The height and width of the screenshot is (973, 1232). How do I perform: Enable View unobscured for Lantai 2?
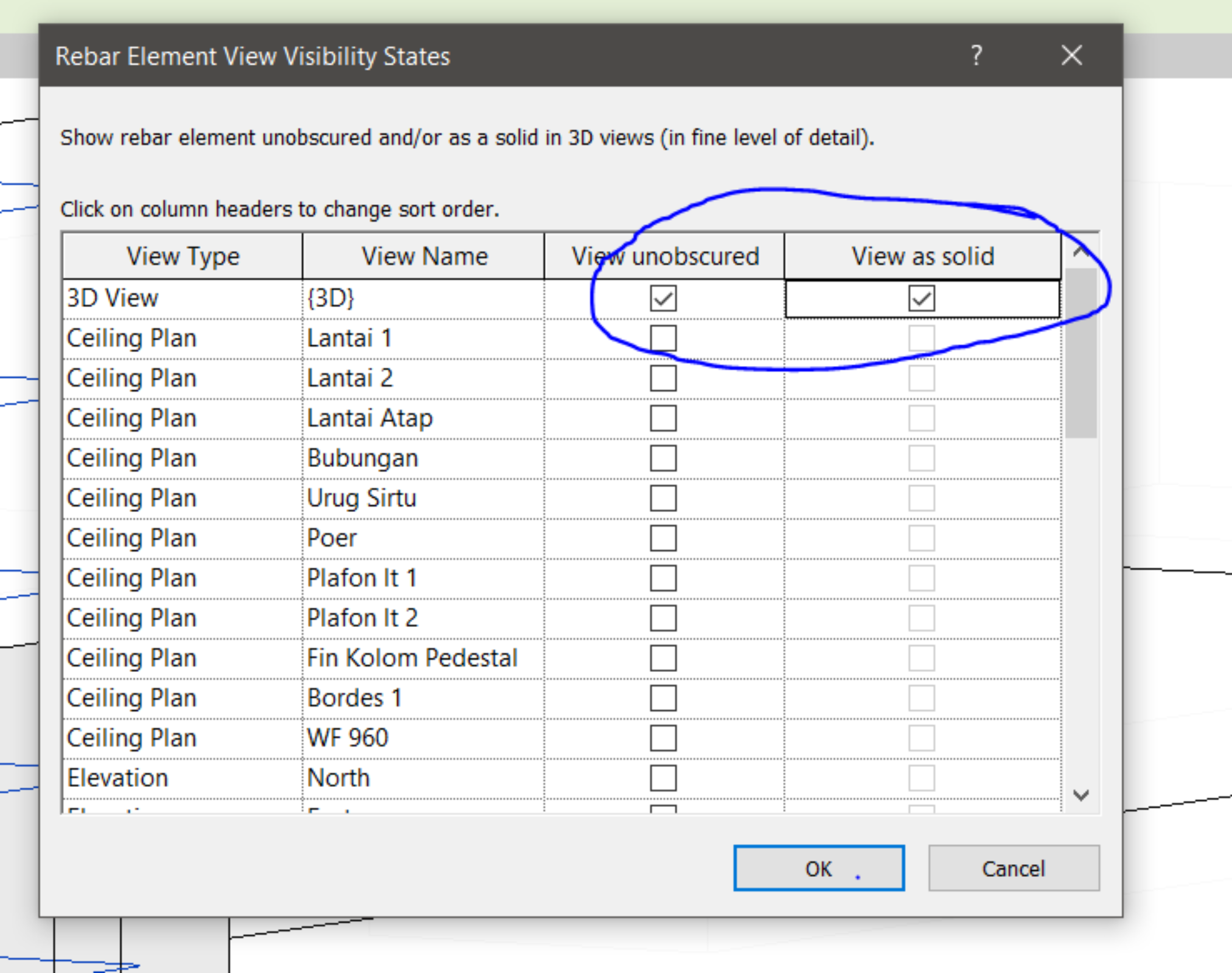click(662, 378)
